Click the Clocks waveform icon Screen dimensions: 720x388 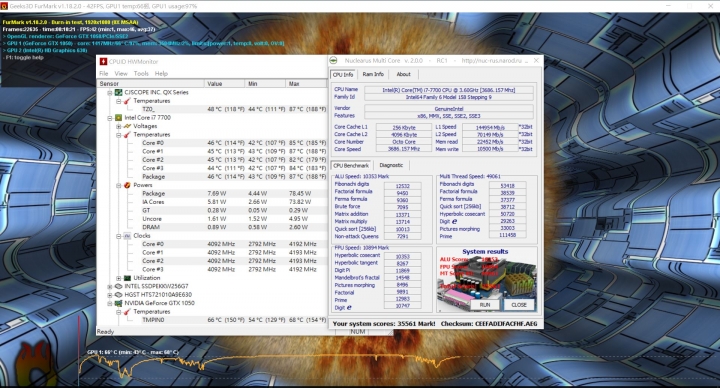coord(127,236)
